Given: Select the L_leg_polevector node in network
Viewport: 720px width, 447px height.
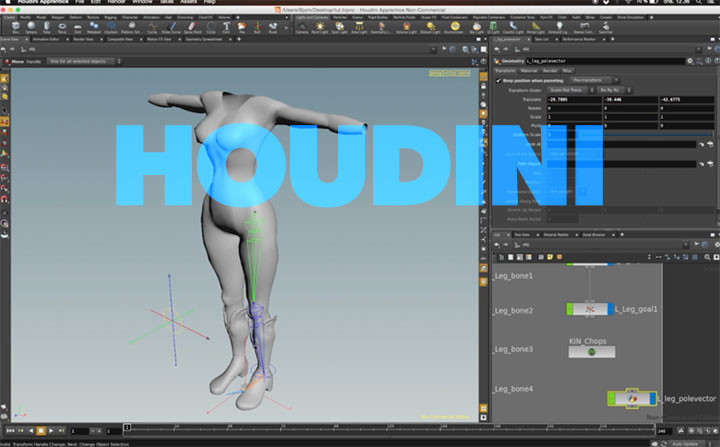Looking at the screenshot, I should [x=632, y=398].
